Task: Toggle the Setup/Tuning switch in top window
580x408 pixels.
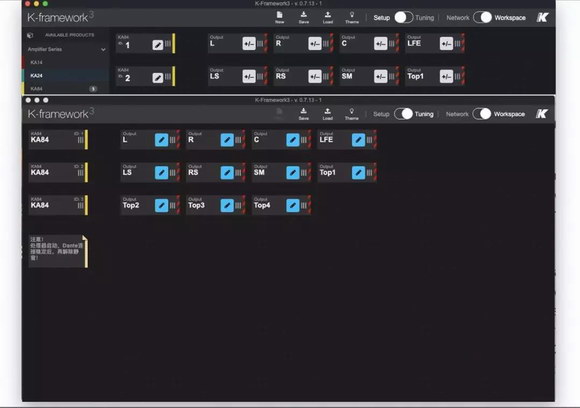Action: [404, 17]
